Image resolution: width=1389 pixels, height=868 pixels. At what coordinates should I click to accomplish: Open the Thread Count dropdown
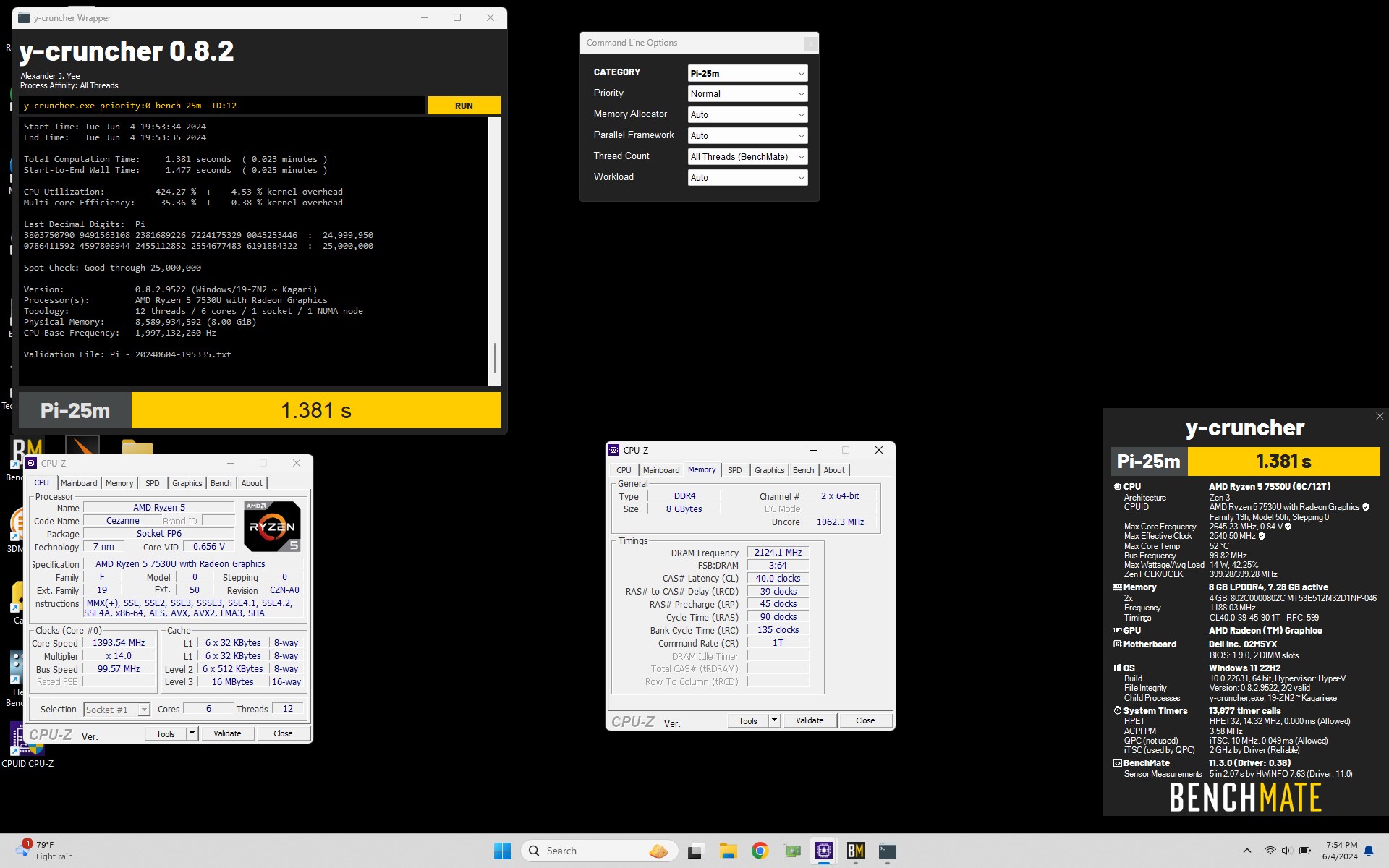coord(747,157)
